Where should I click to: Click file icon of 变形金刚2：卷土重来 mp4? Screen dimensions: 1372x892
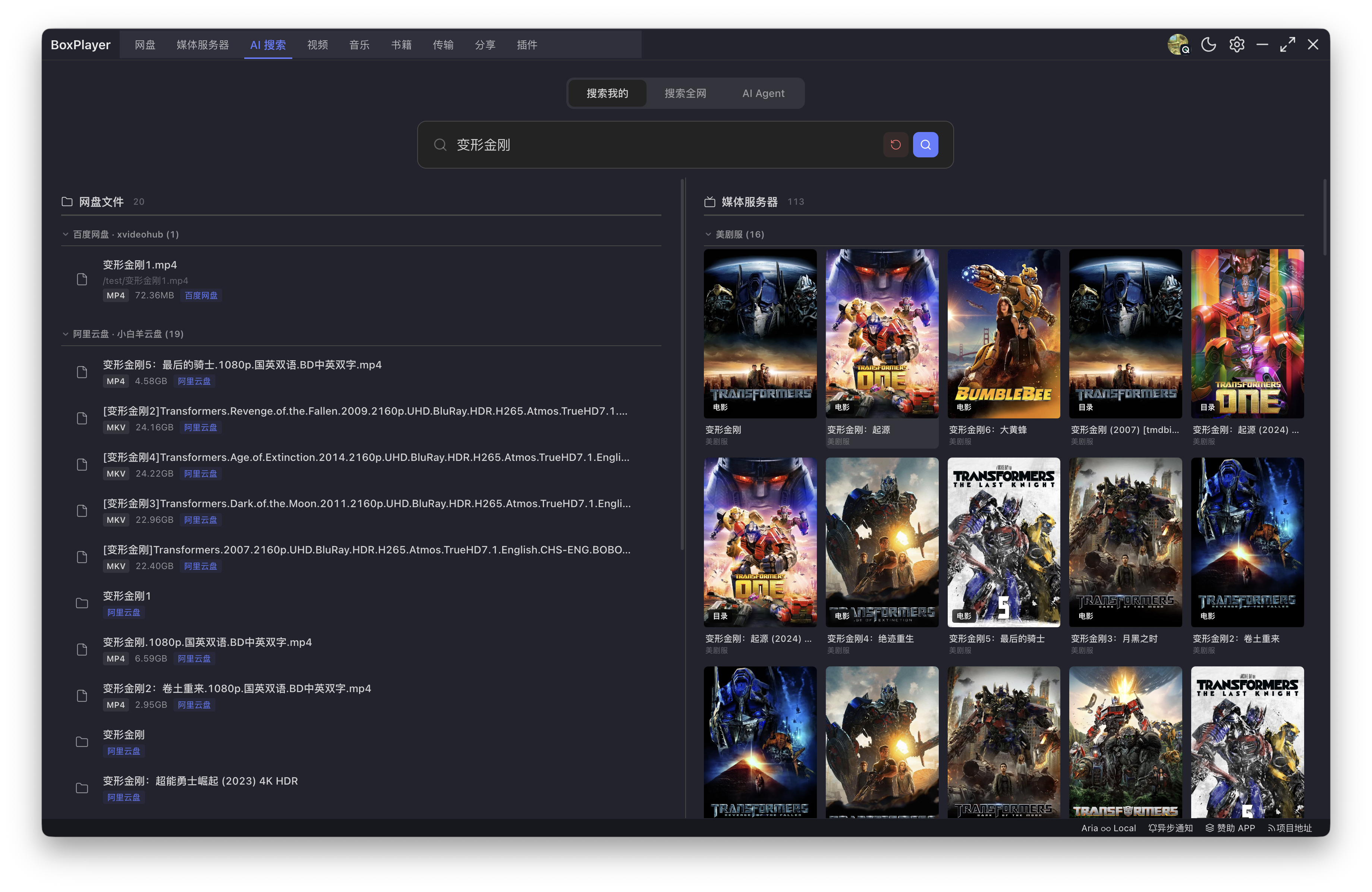pos(82,695)
